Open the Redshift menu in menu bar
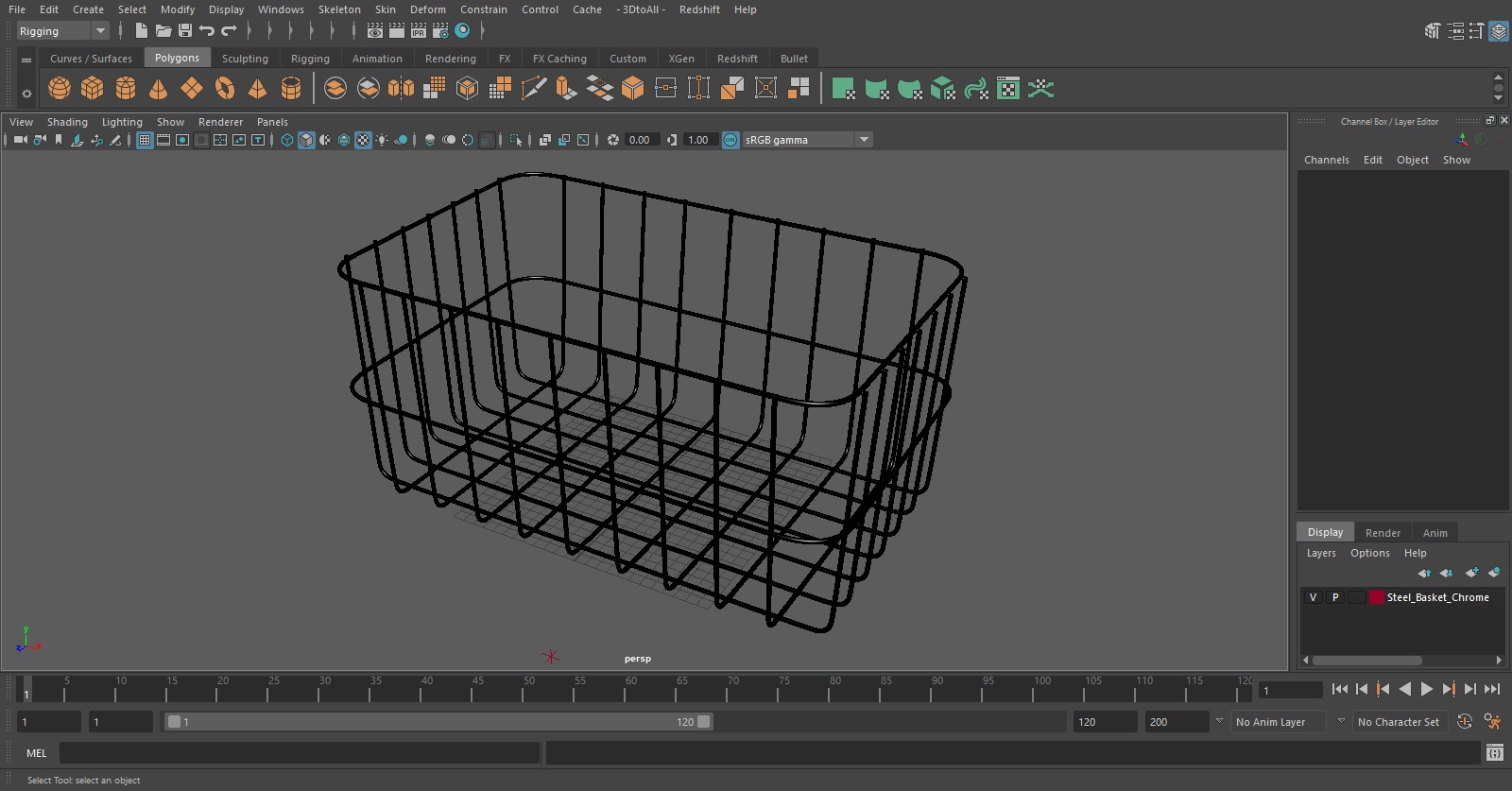1512x791 pixels. click(699, 9)
